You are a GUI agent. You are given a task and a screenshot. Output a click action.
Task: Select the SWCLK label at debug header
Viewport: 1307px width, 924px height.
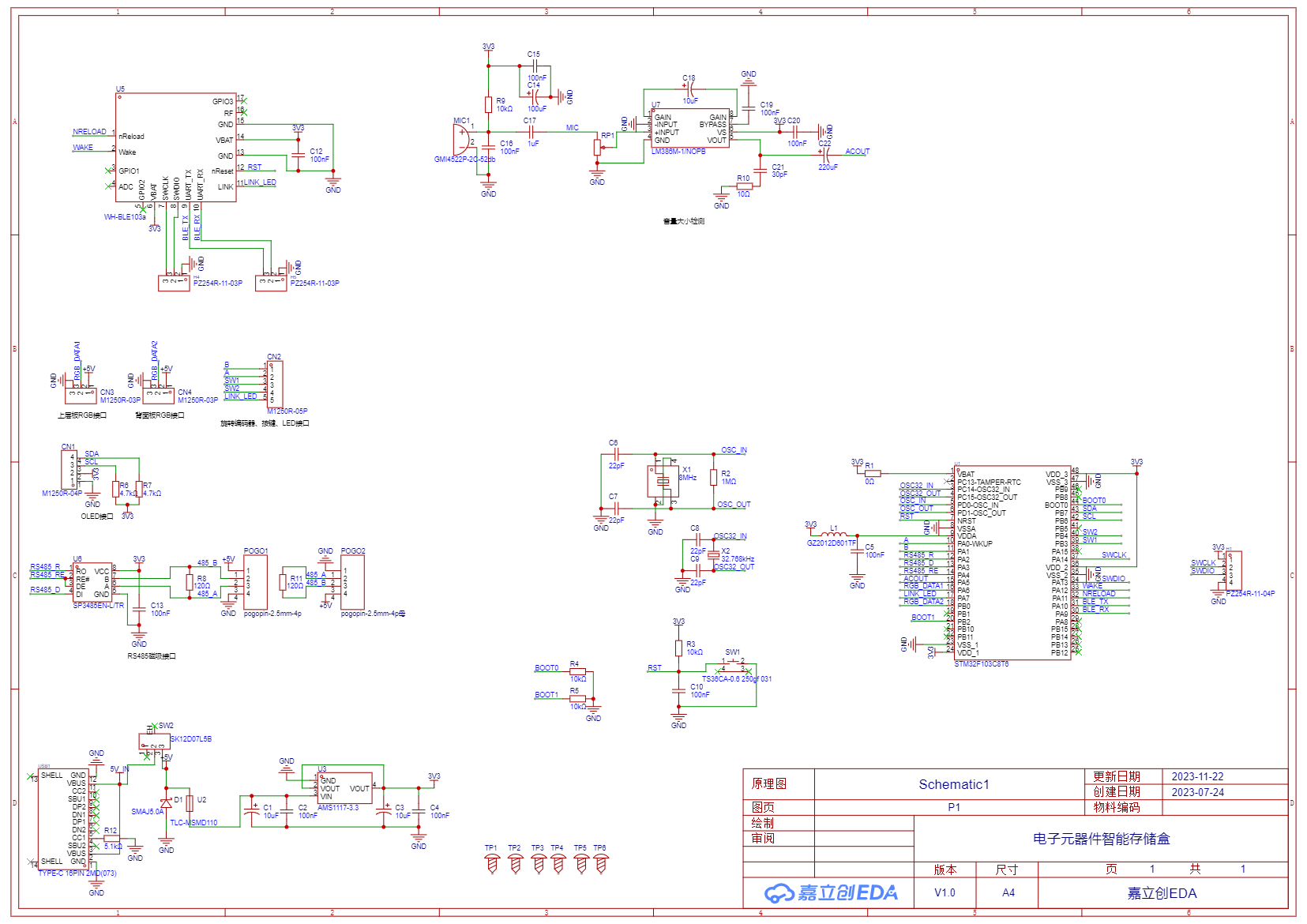point(1204,563)
